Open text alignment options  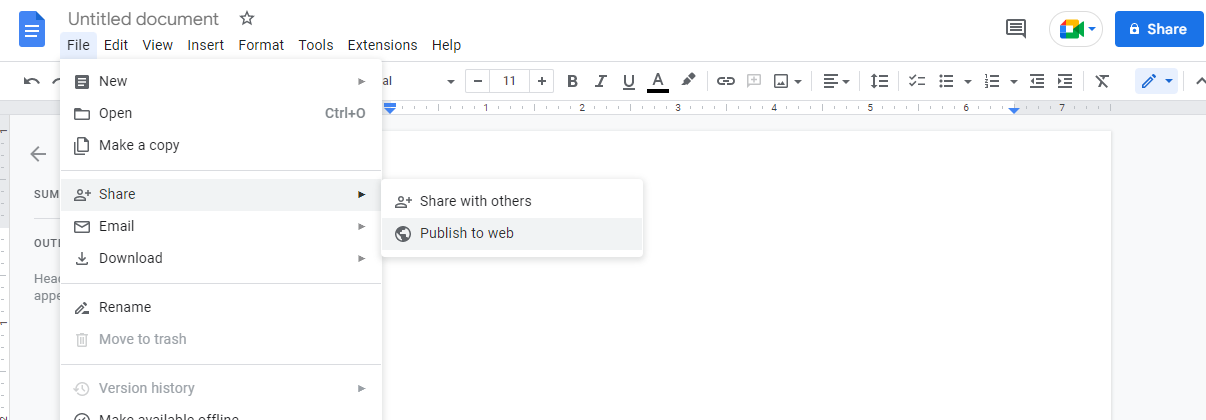coord(836,81)
